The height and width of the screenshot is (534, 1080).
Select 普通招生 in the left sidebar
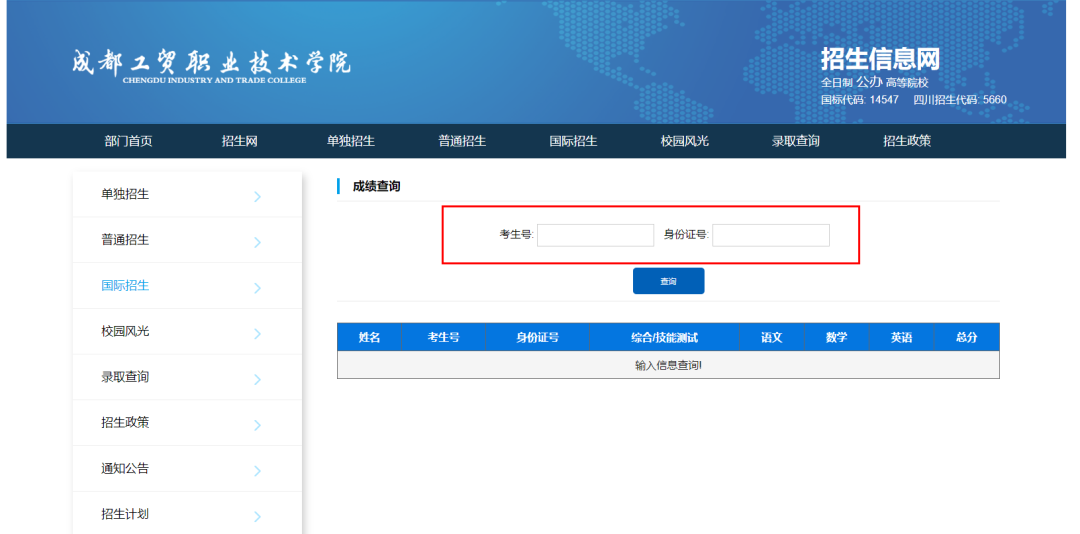point(187,240)
